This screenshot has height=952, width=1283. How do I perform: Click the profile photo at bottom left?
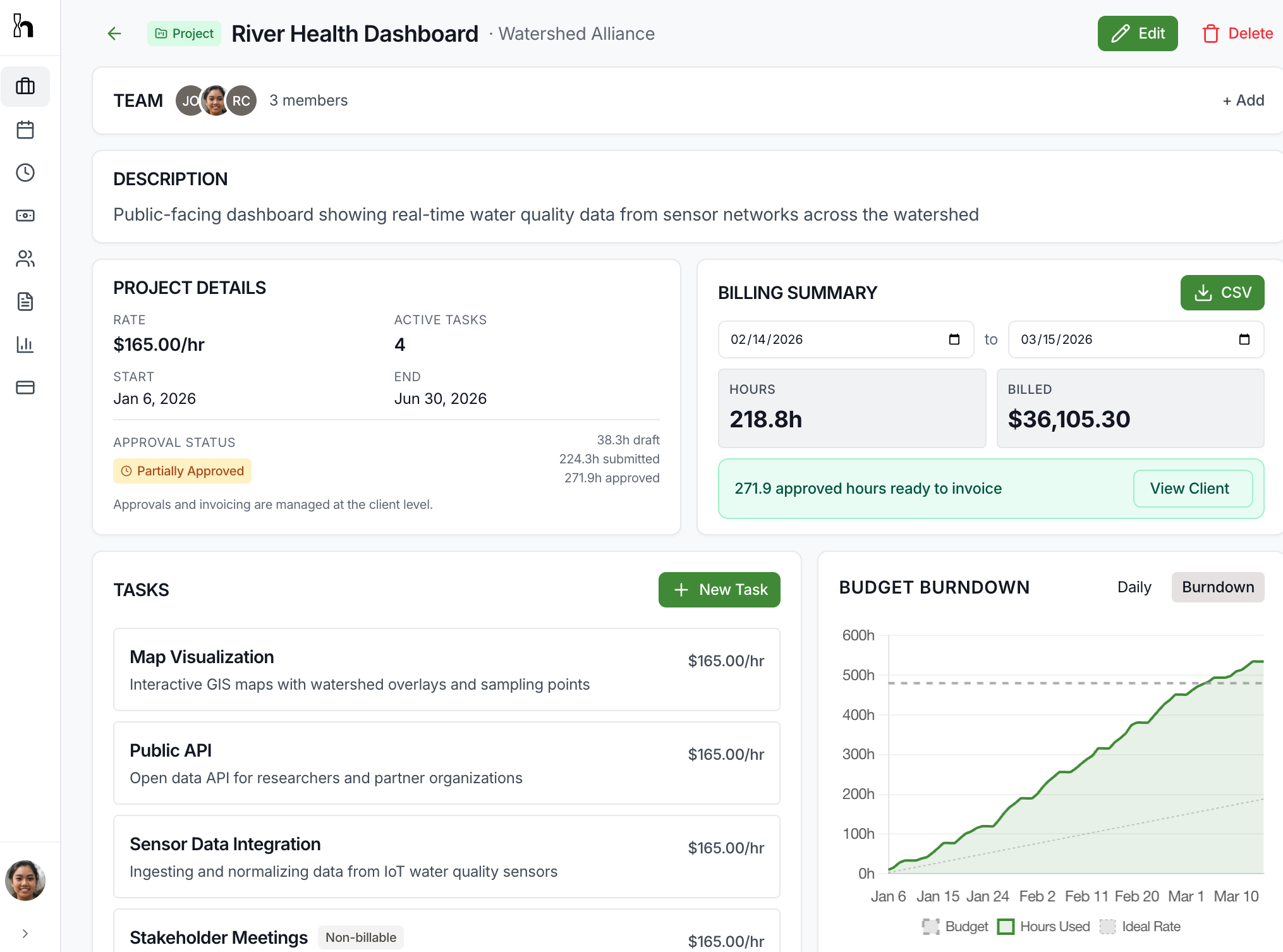point(25,881)
